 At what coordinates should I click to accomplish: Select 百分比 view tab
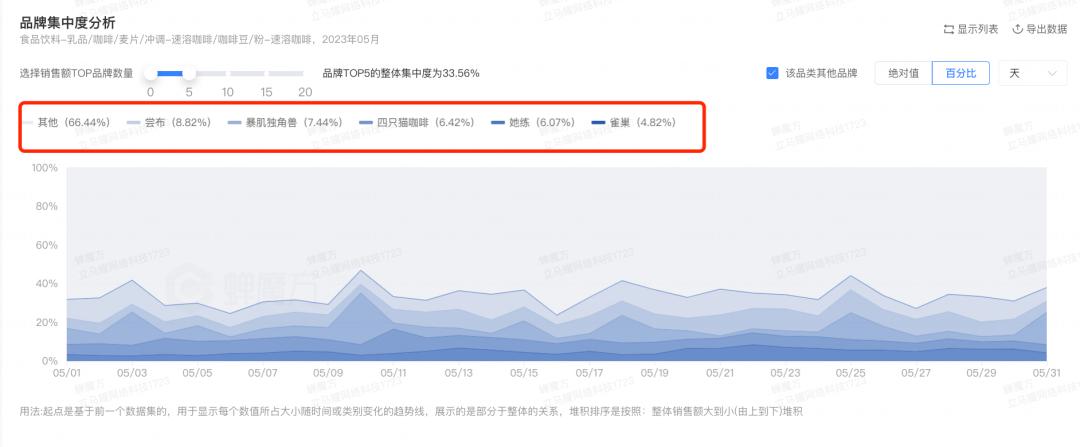point(960,73)
